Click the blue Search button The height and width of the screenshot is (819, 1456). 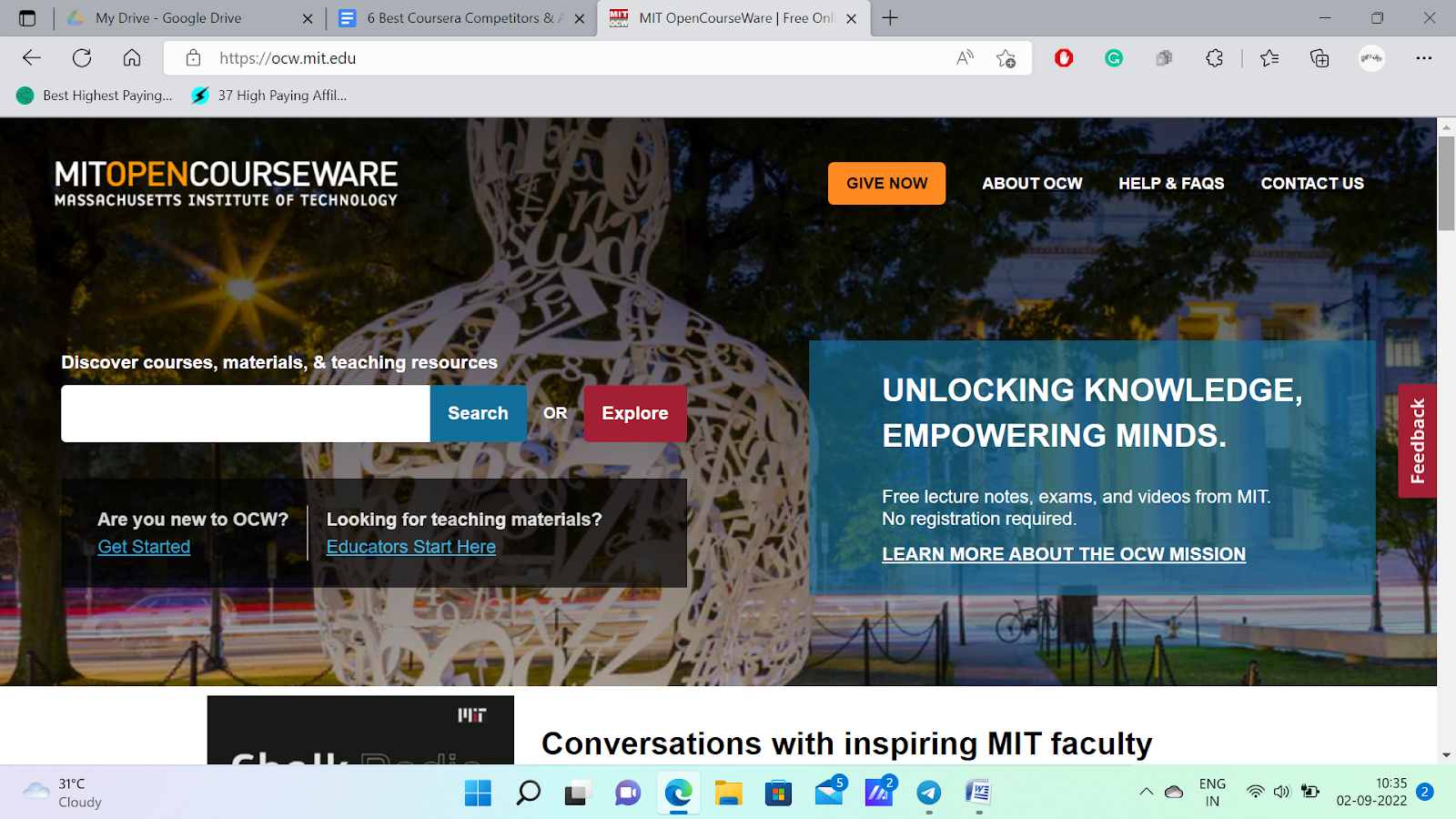(478, 413)
